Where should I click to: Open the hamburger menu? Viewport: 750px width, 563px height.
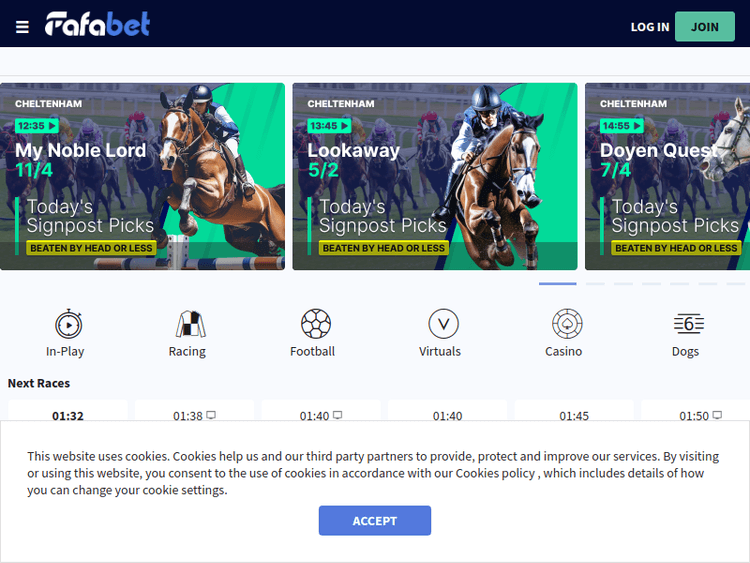click(22, 27)
